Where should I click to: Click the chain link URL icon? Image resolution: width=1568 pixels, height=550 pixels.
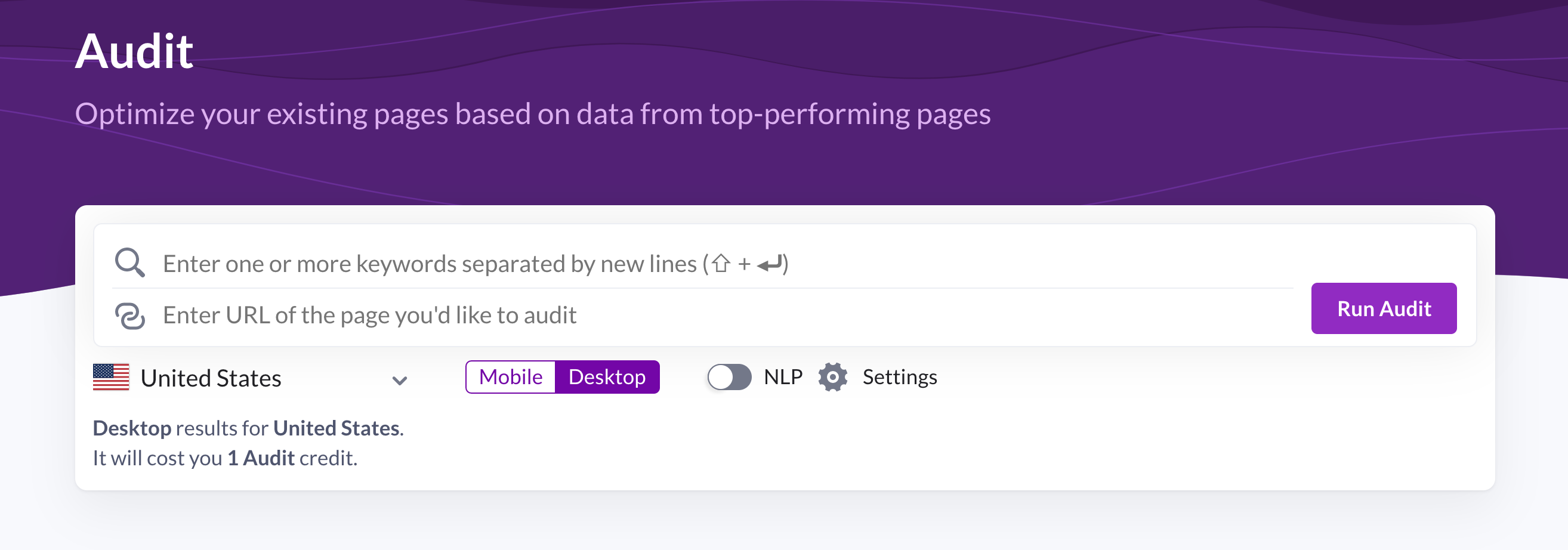129,316
